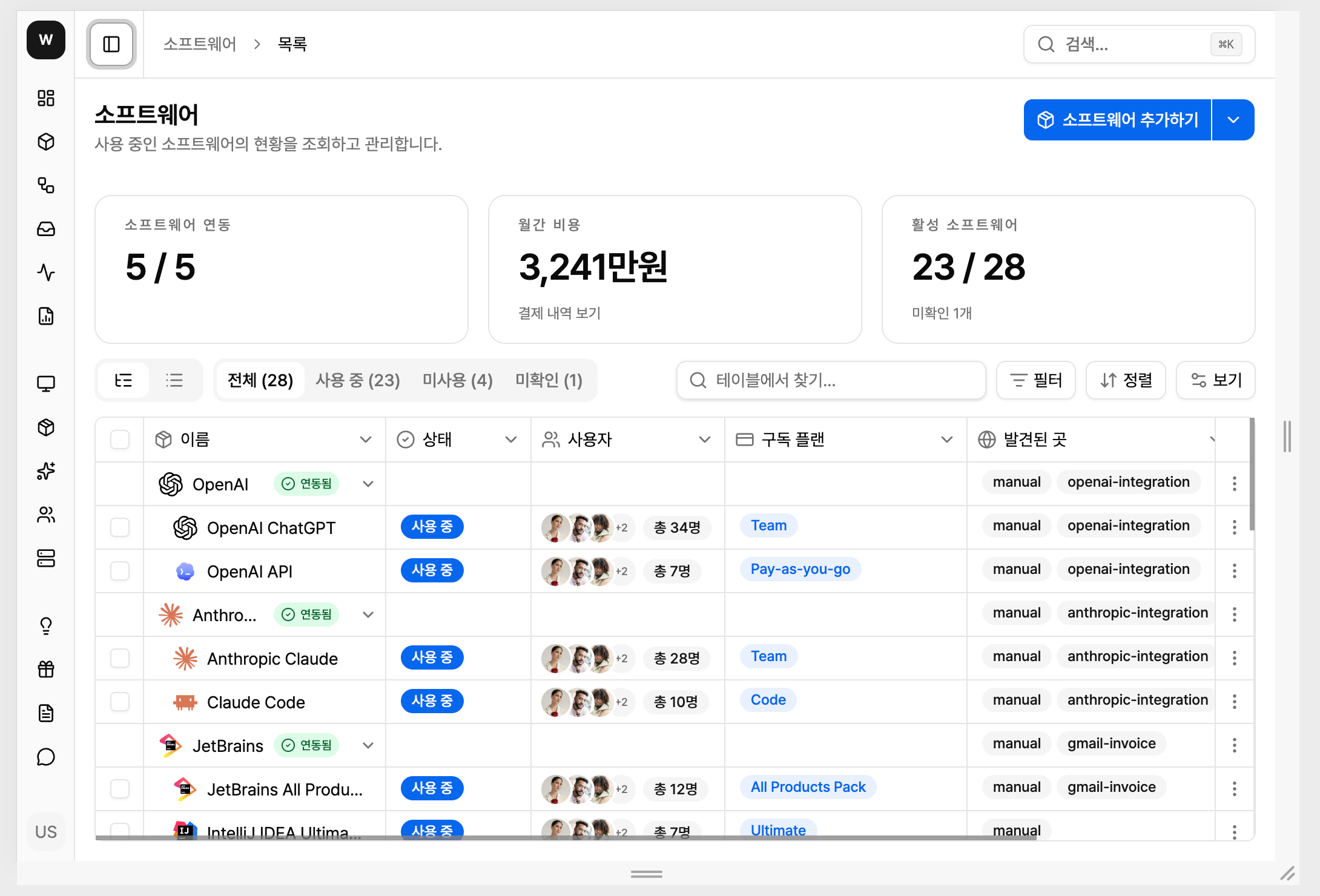Open the 이름 column header dropdown

(x=366, y=440)
